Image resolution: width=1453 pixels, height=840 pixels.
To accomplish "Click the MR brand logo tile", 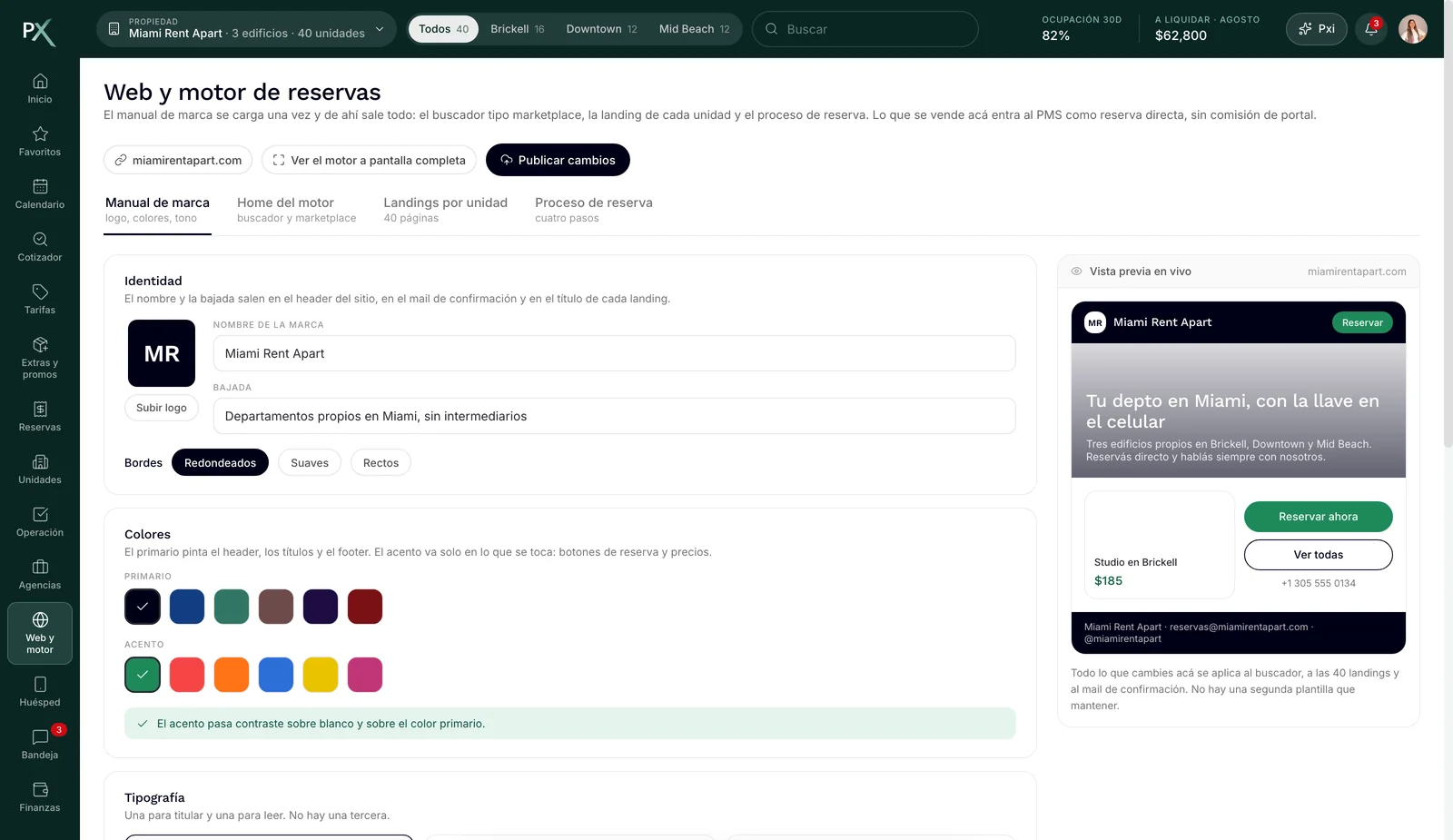I will point(162,353).
